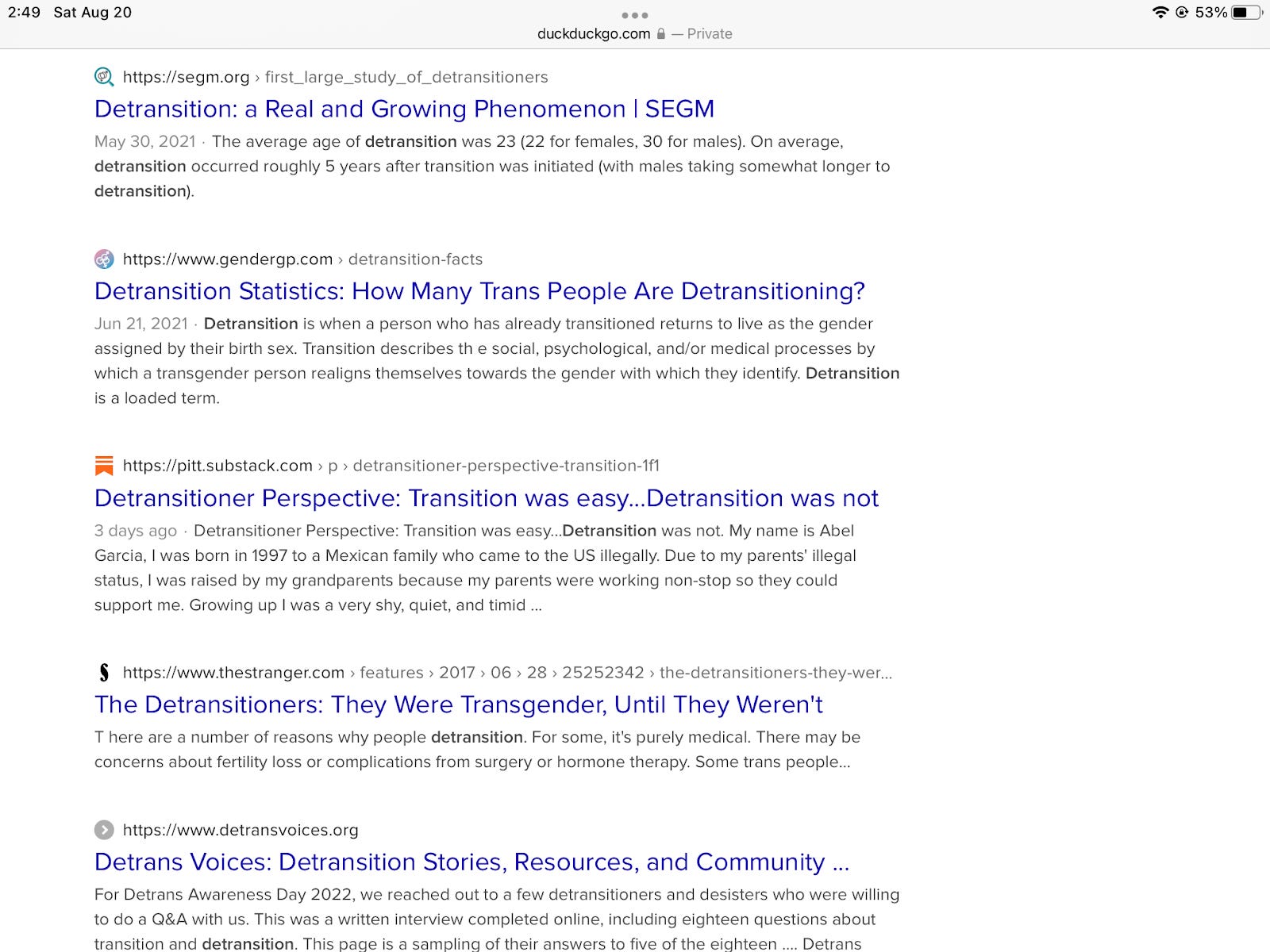The height and width of the screenshot is (952, 1270).
Task: Open 'Detrans Voices: Detransition Stories' result
Action: pyautogui.click(x=472, y=862)
